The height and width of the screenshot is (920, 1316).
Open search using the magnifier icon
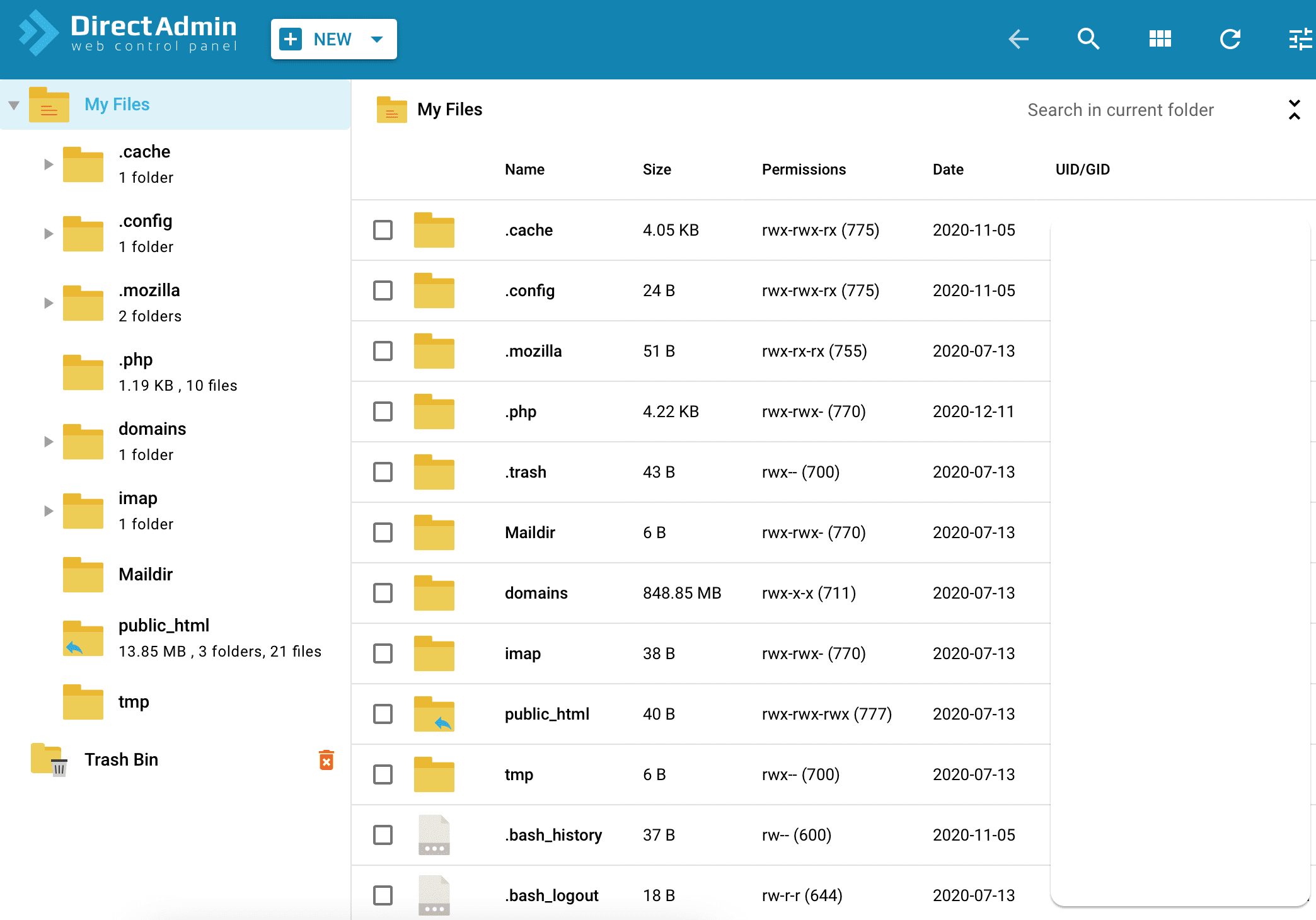(x=1088, y=38)
